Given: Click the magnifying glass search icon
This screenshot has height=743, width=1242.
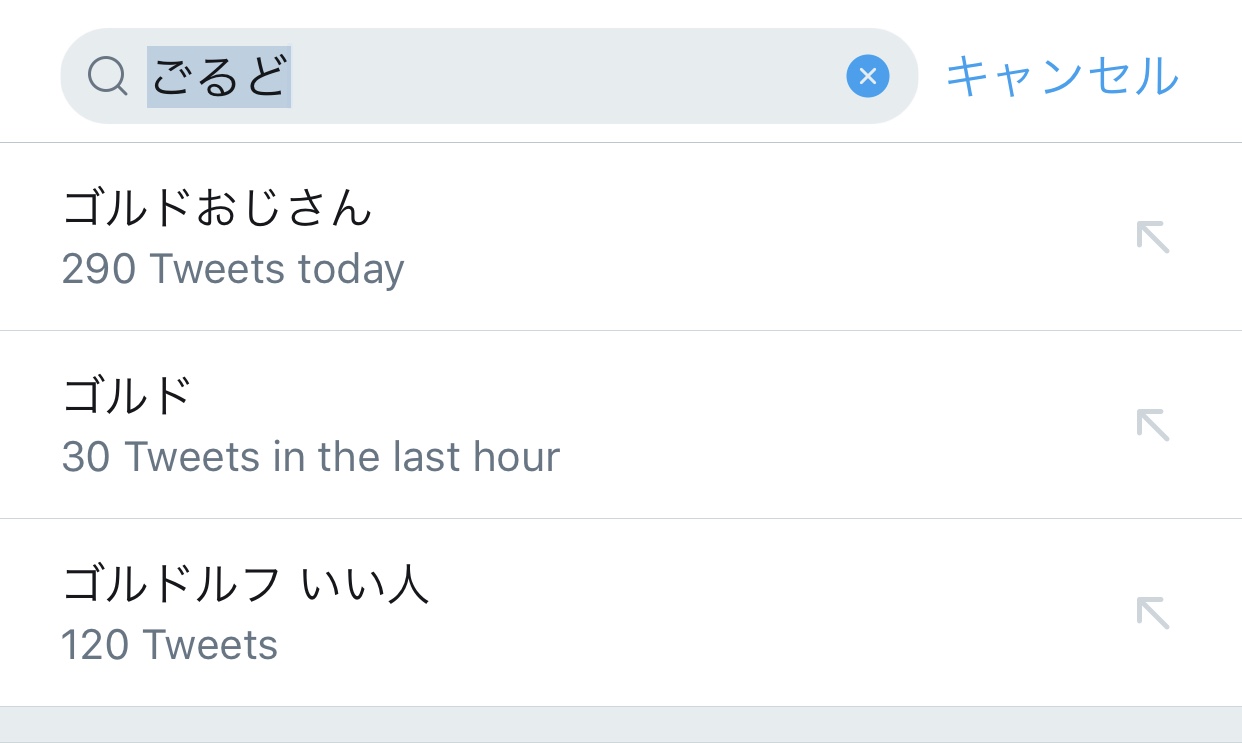Looking at the screenshot, I should [x=107, y=76].
